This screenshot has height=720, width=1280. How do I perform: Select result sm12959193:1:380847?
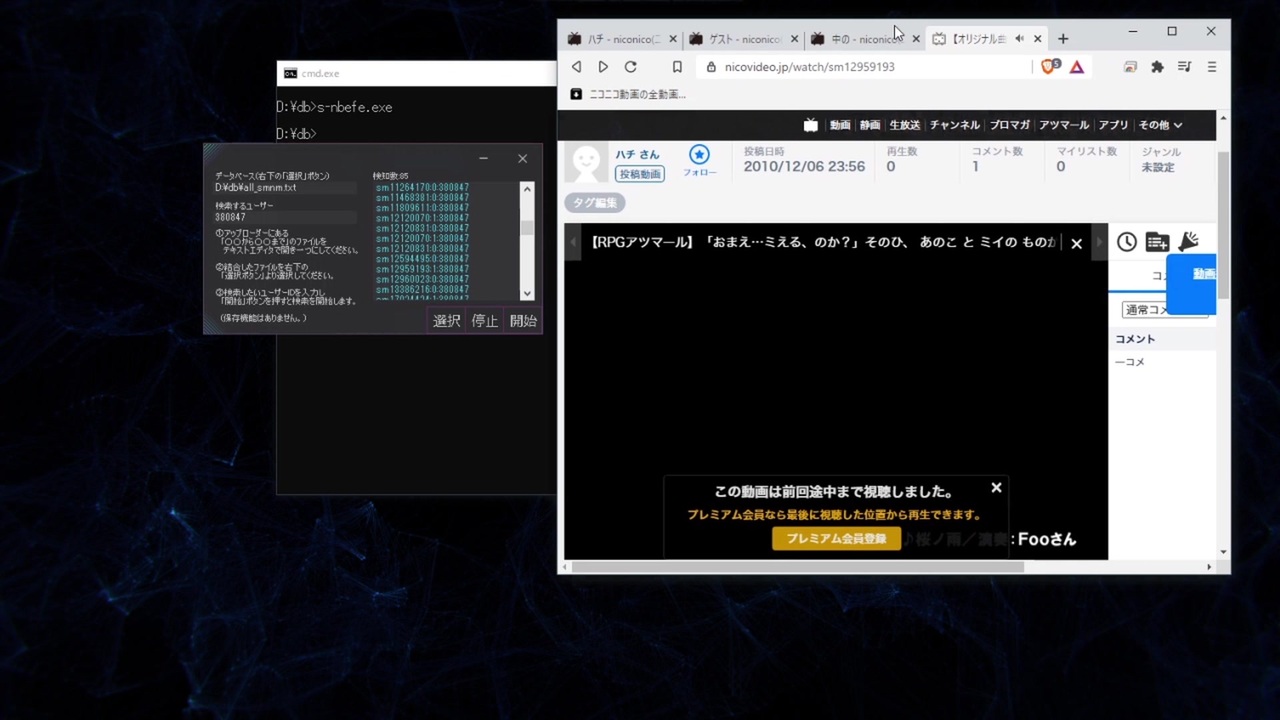[x=422, y=269]
